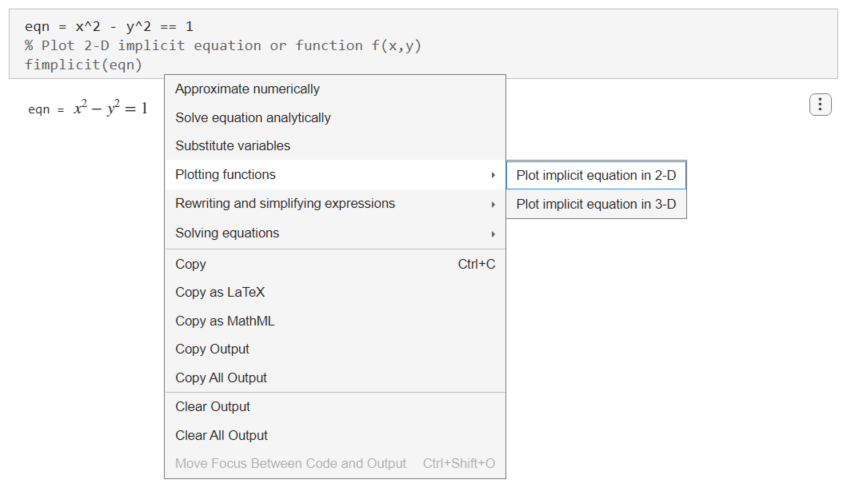Viewport: 848px width, 495px height.
Task: Click the eqn = x^2 - y^2 == 1 code line
Action: 108,26
